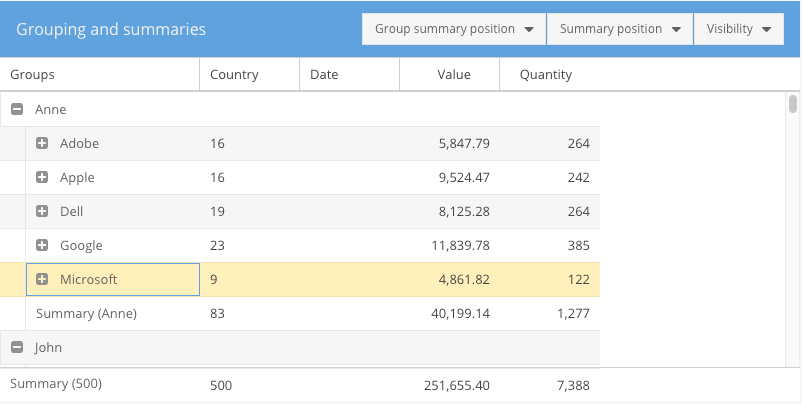
Task: Click the vertical scrollbar thumb
Action: (x=793, y=104)
